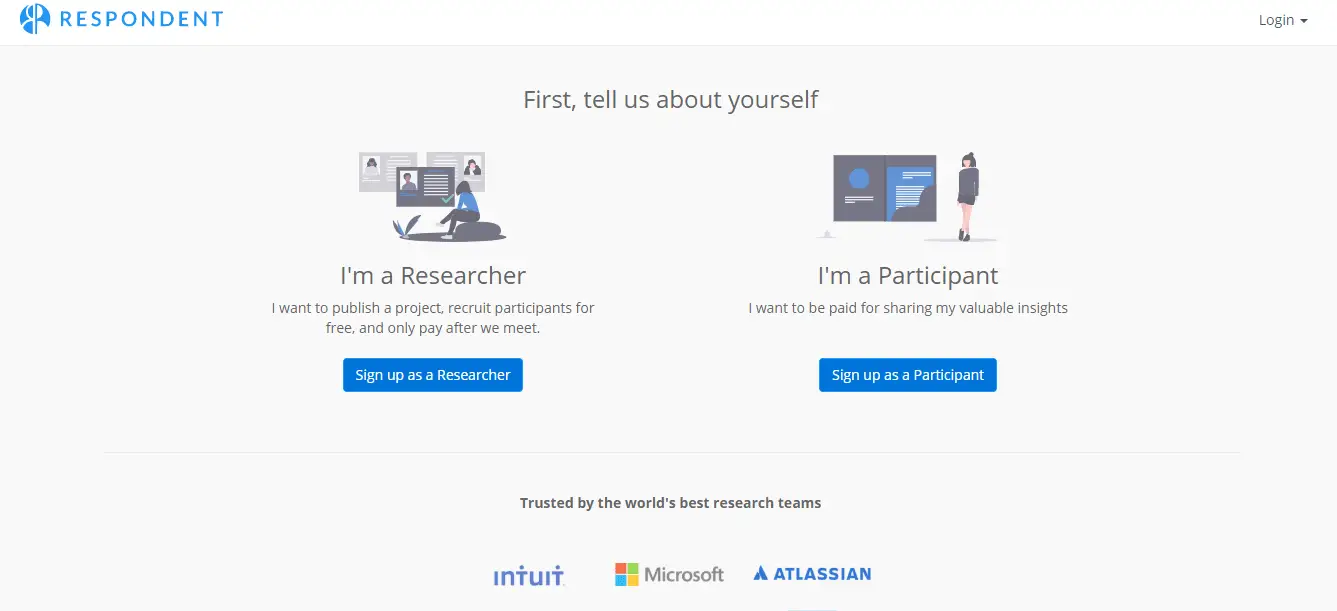The image size is (1337, 611).
Task: Select the 'I'm a Researcher' heading
Action: [433, 275]
